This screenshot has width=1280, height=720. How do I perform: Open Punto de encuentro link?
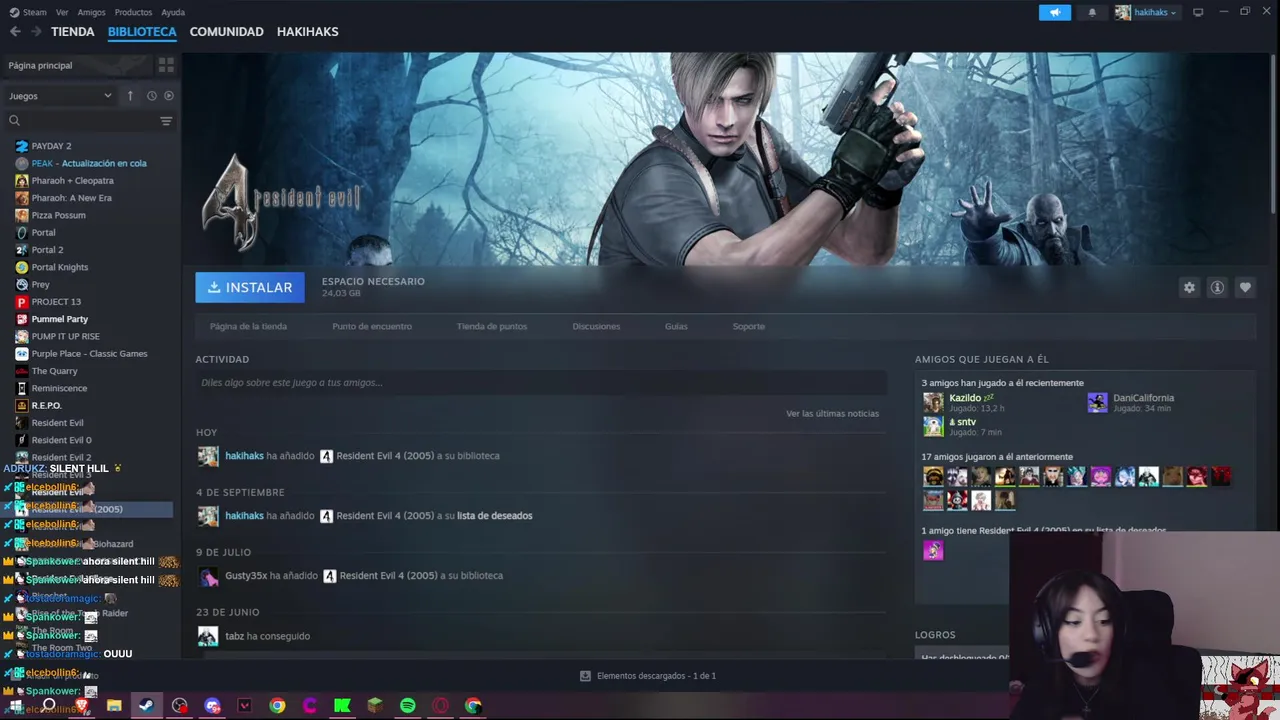click(372, 326)
